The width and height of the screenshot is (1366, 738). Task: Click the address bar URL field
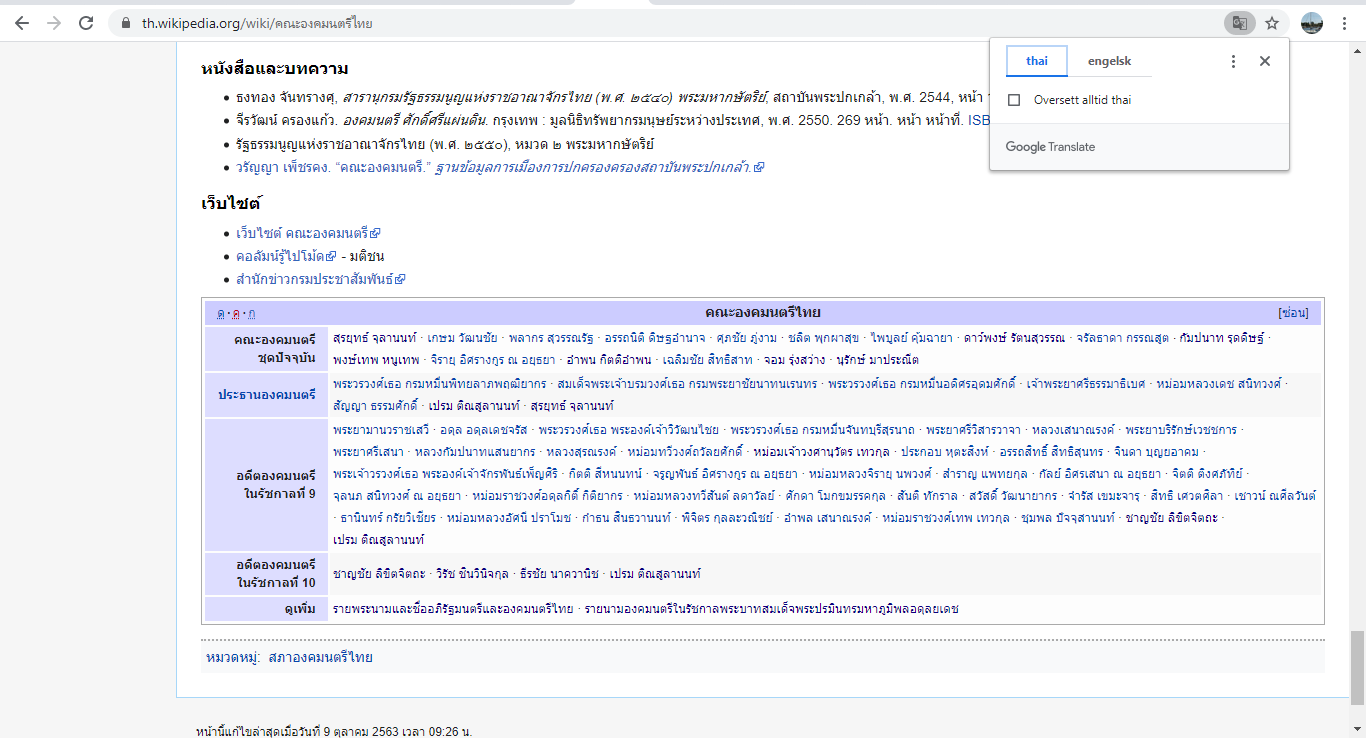600,22
